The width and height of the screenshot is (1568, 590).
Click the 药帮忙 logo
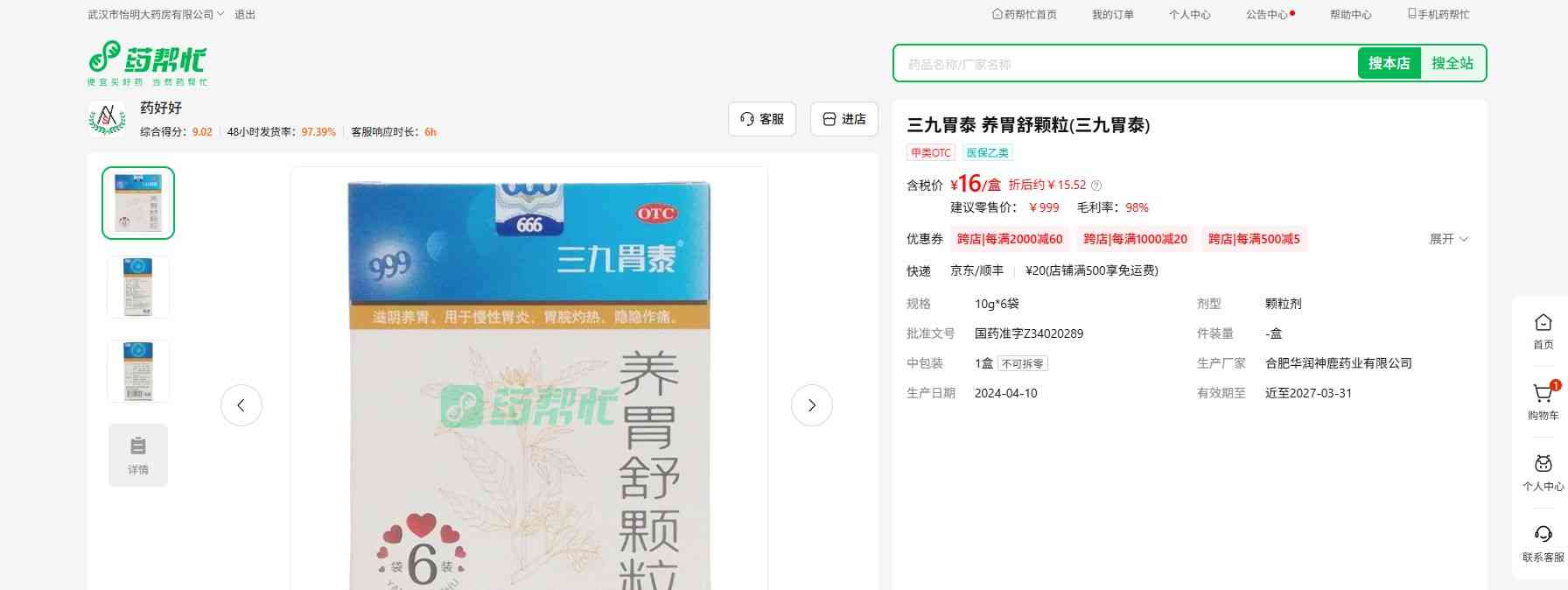147,63
